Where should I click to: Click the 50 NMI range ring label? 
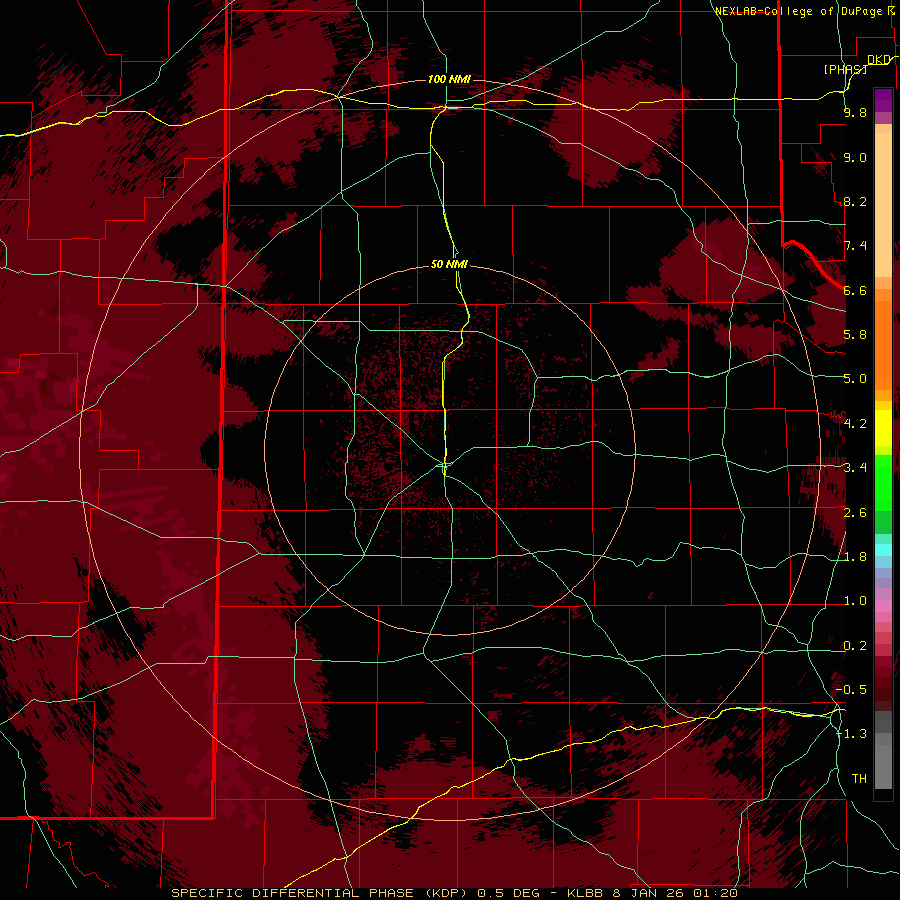click(x=449, y=264)
